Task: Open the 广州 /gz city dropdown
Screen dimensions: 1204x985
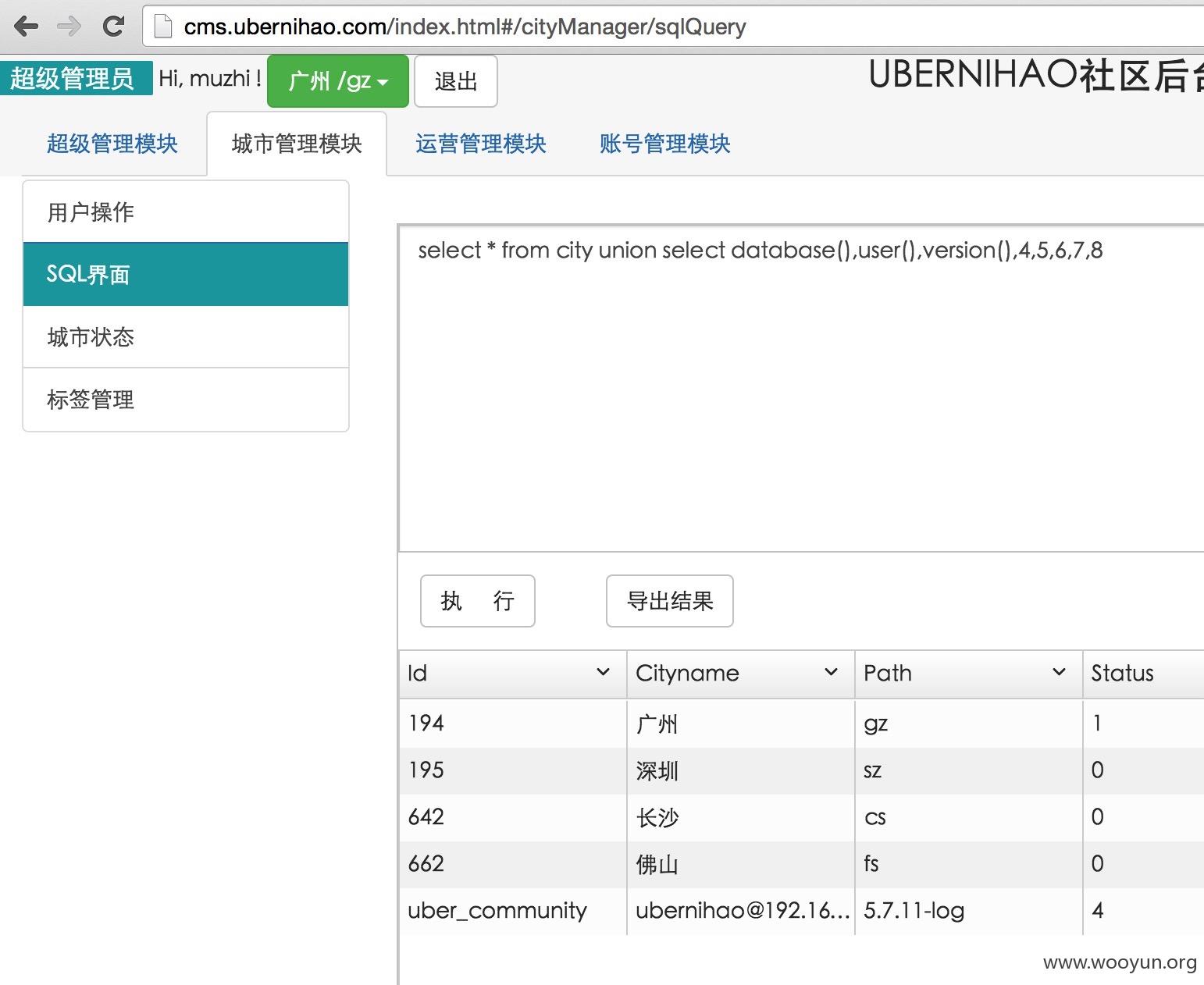Action: (x=338, y=80)
